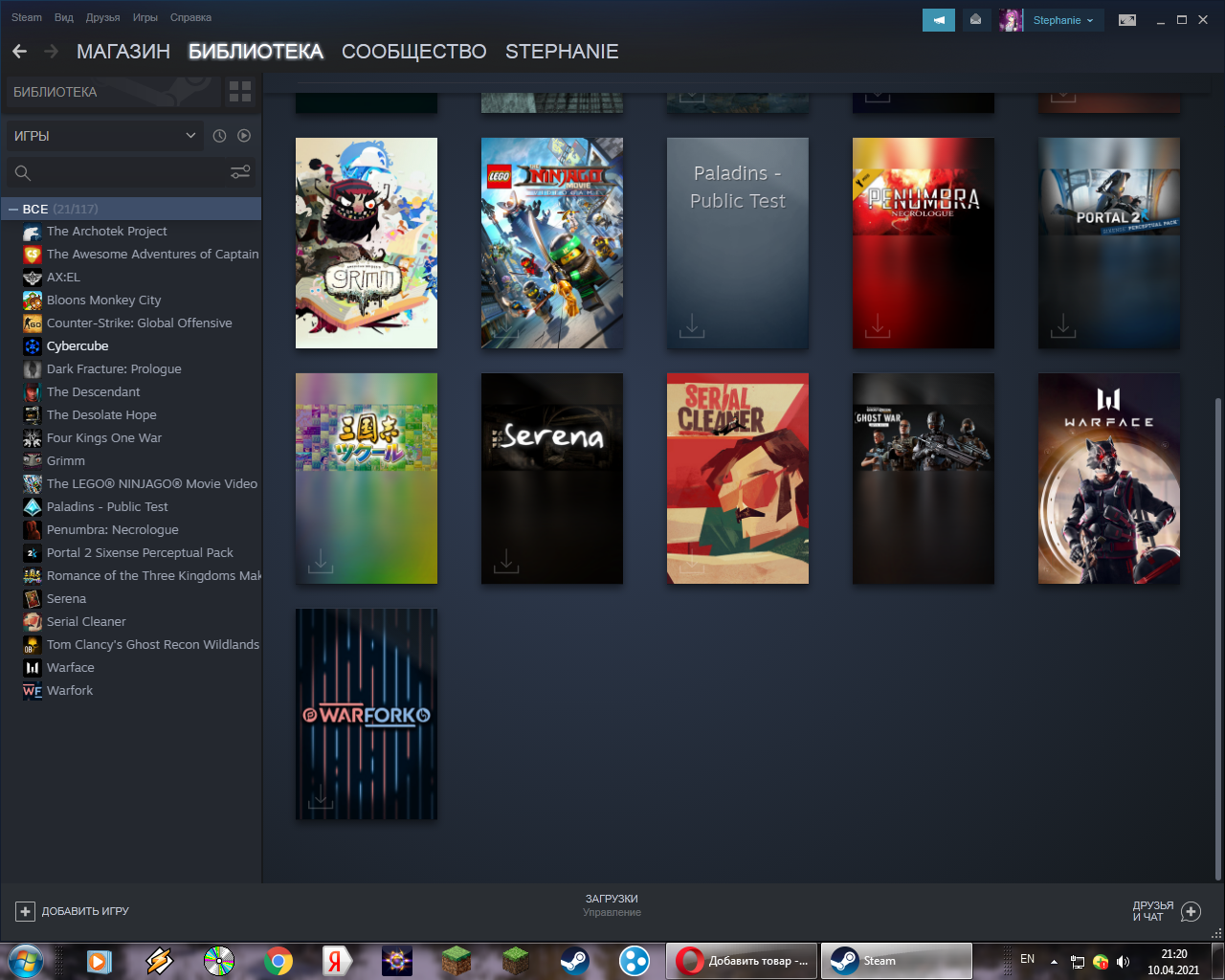Go back with the left arrow
Image resolution: width=1225 pixels, height=980 pixels.
(x=19, y=51)
